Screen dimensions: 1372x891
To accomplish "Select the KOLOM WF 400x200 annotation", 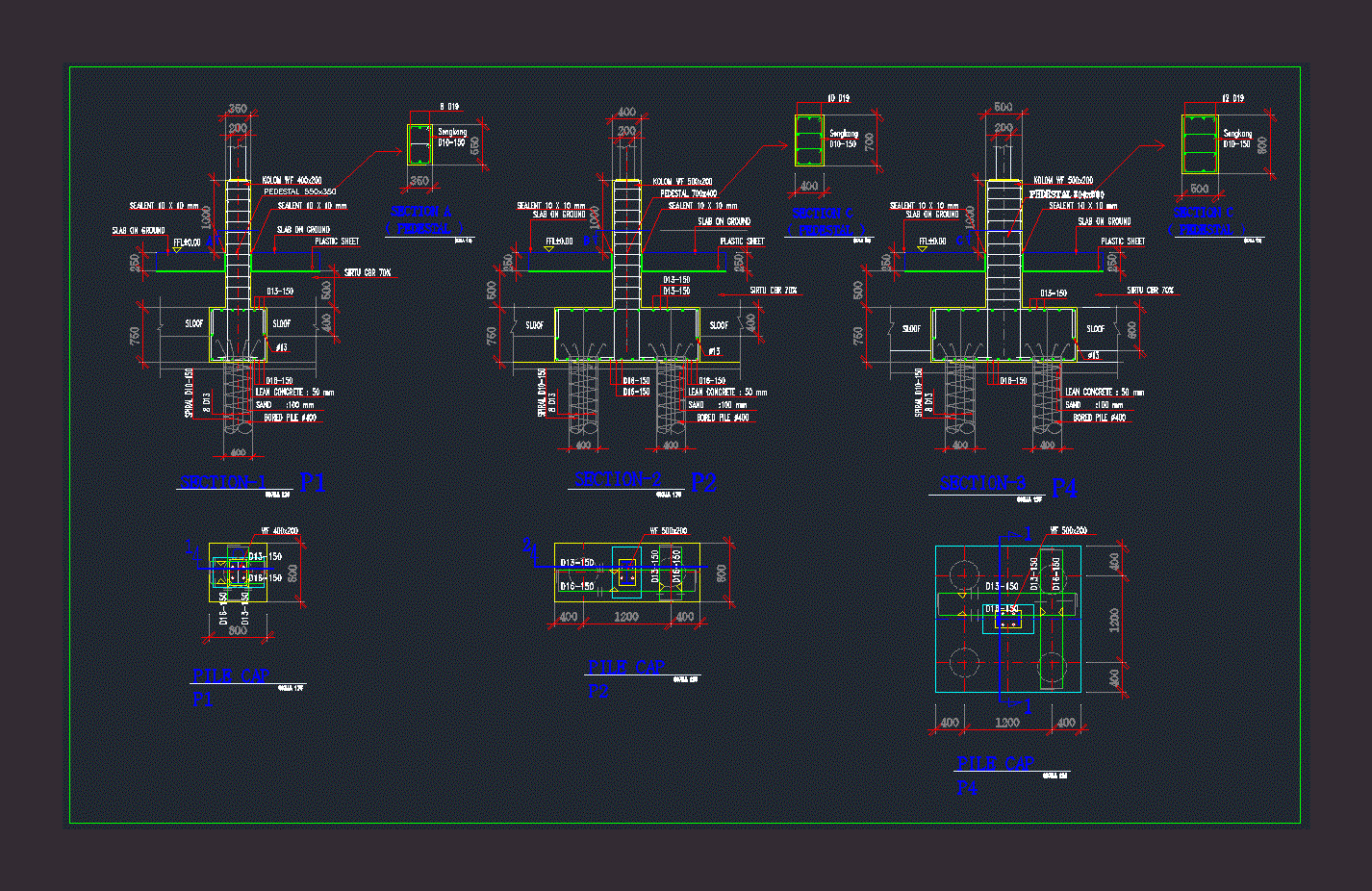I will 292,180.
